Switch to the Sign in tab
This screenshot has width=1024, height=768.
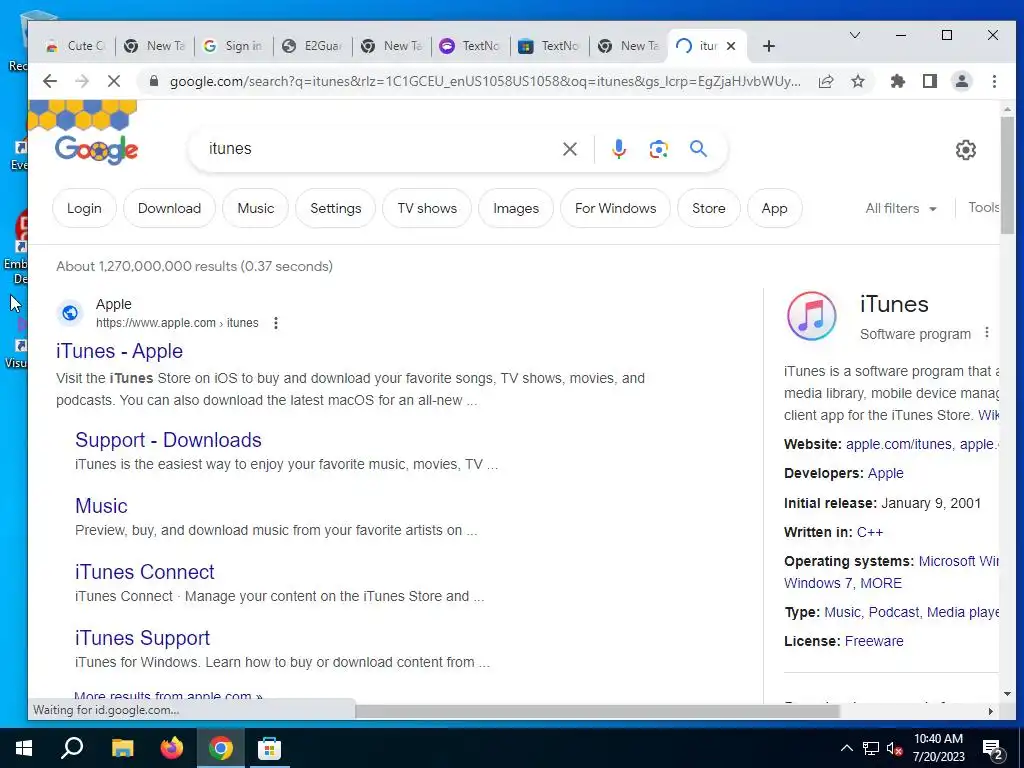[x=234, y=46]
